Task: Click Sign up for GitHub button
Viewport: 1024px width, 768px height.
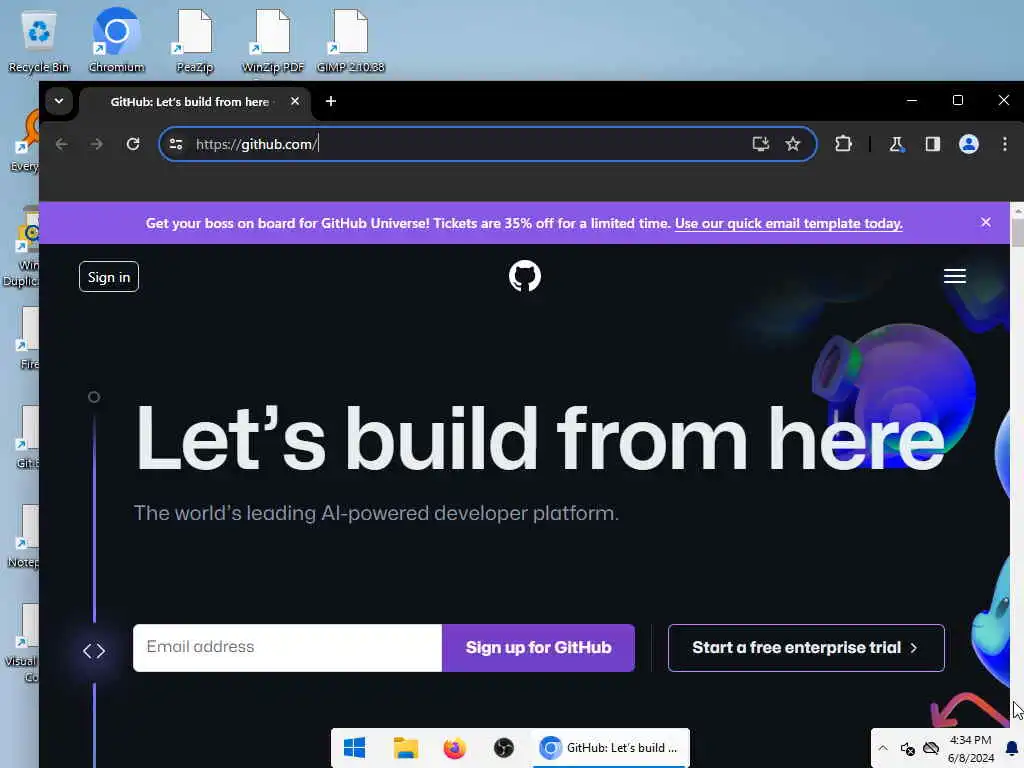Action: pos(538,647)
